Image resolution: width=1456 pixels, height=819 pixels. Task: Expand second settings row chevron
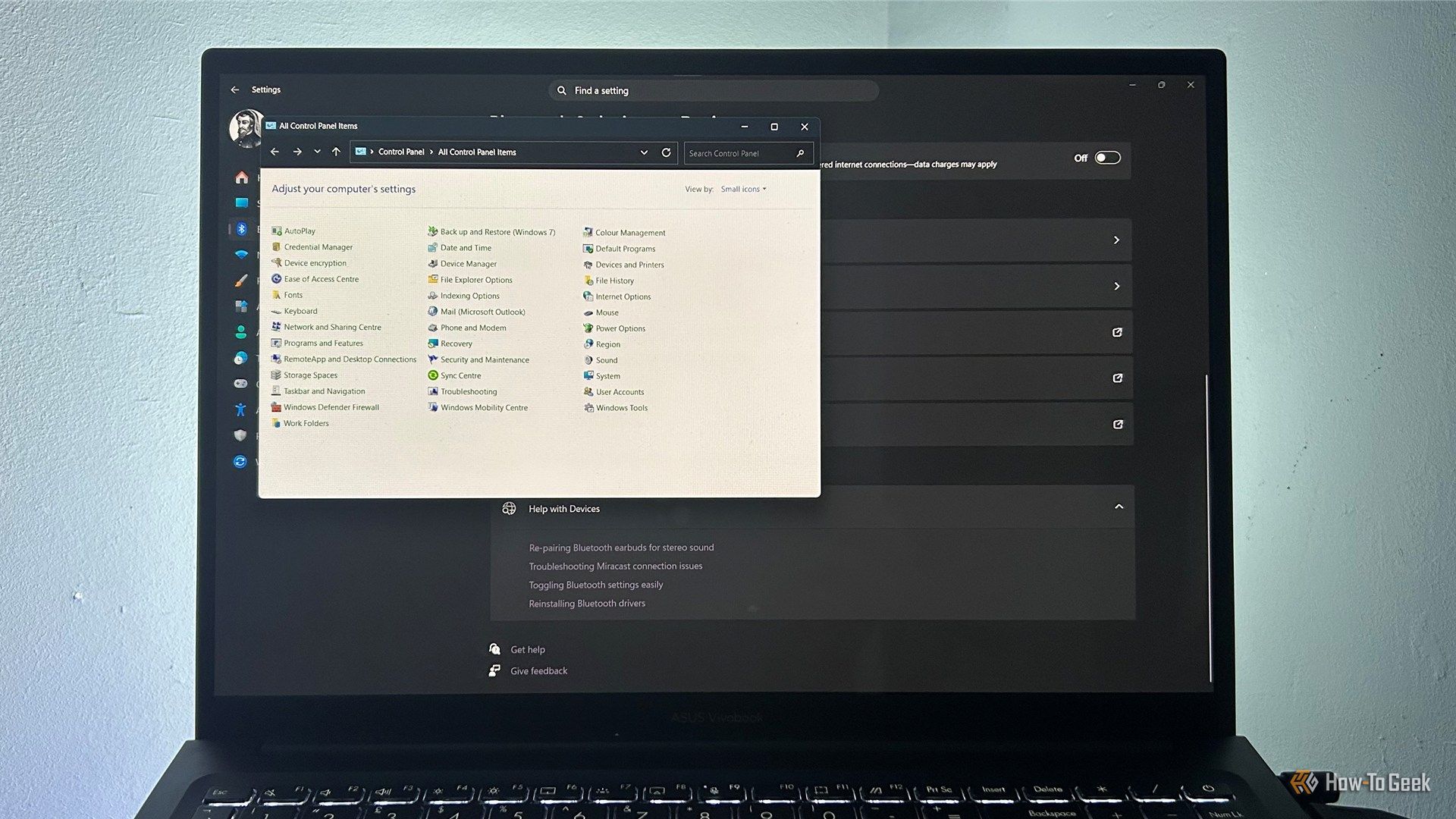coord(1116,286)
